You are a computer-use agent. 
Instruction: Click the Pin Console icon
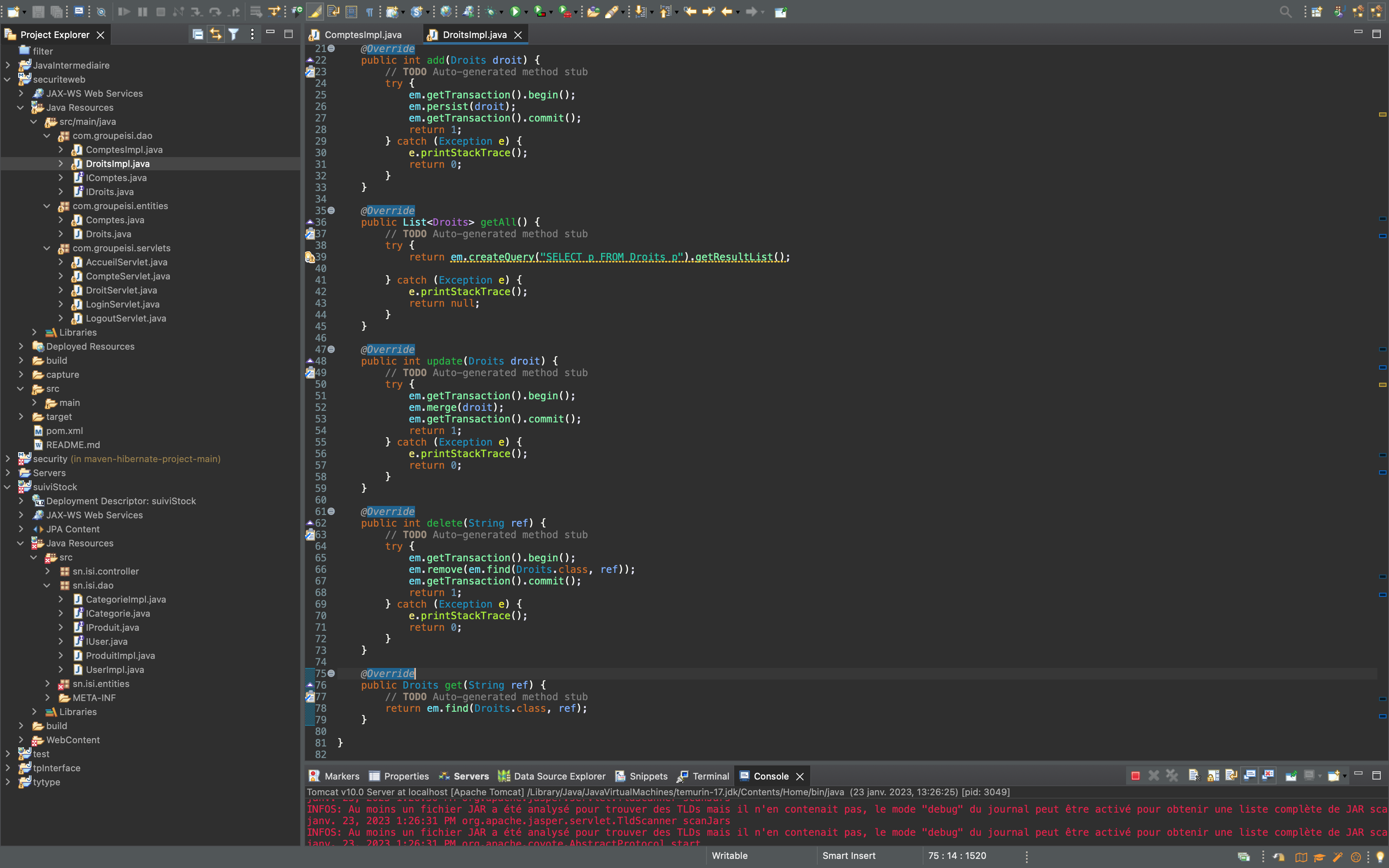tap(1291, 776)
